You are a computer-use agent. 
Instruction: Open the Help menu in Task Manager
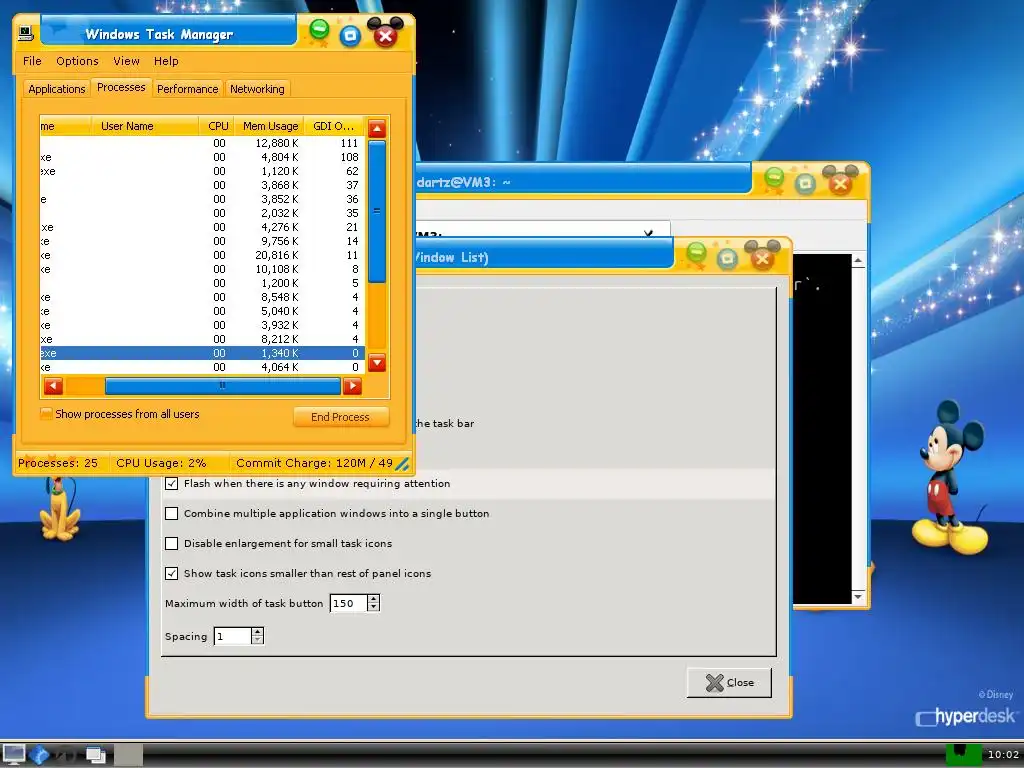click(x=166, y=61)
